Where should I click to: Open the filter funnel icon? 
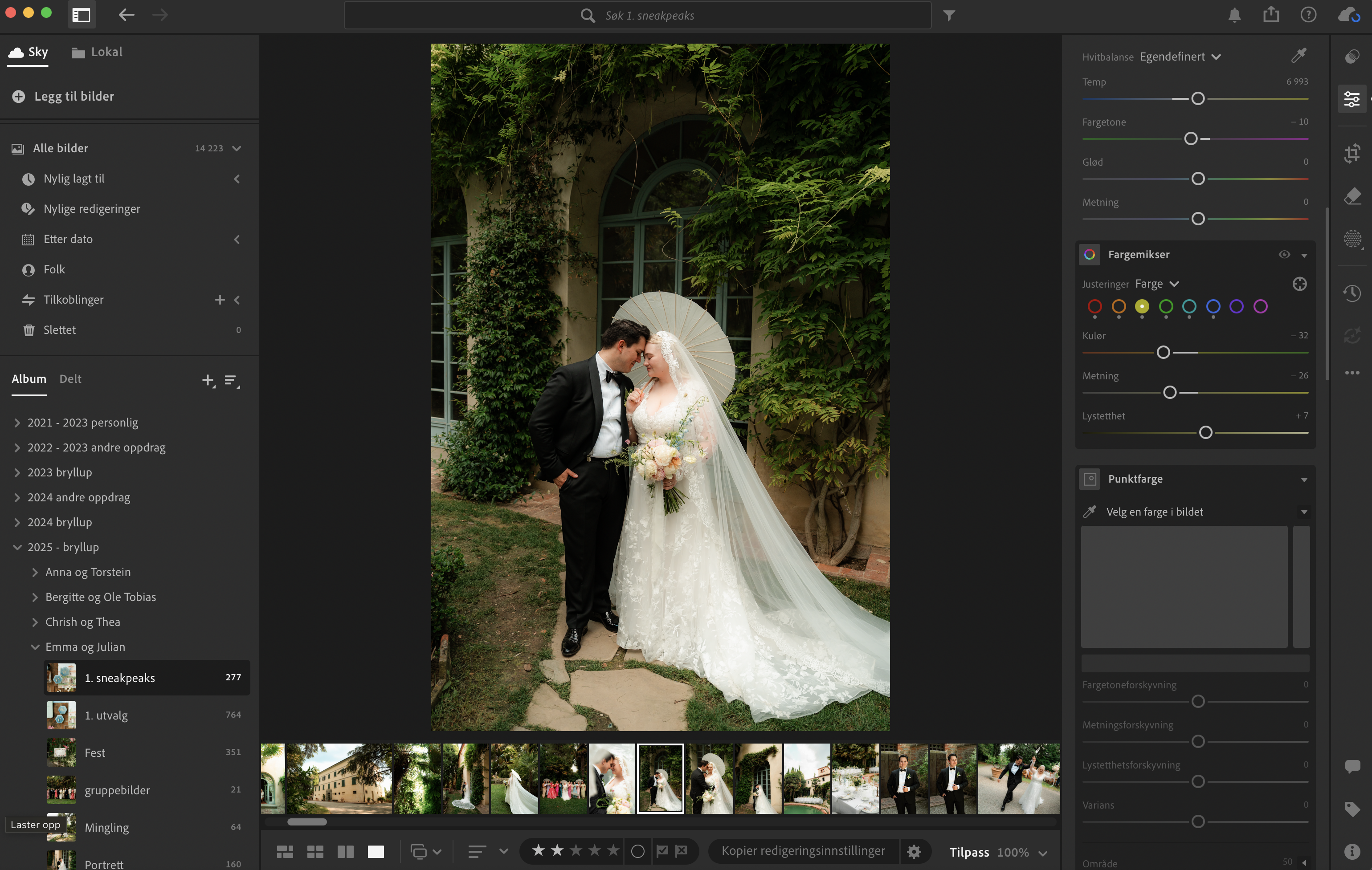click(x=949, y=16)
